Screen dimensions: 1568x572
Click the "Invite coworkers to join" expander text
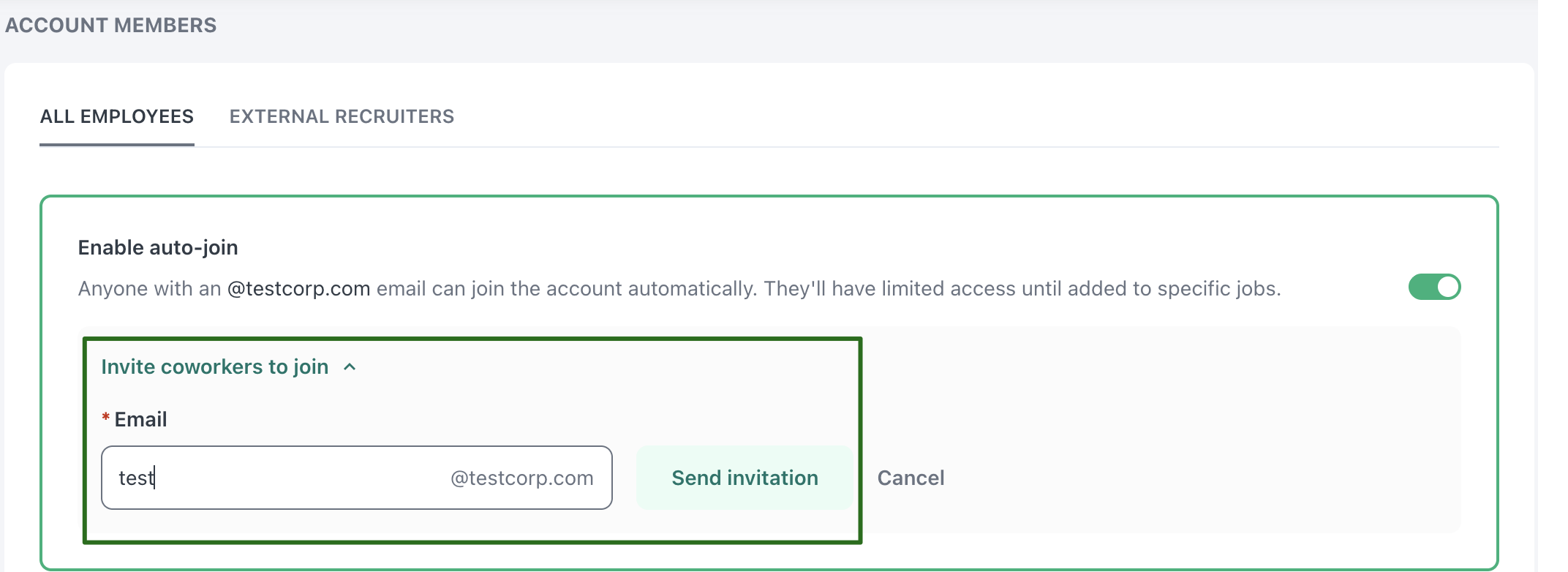coord(214,367)
